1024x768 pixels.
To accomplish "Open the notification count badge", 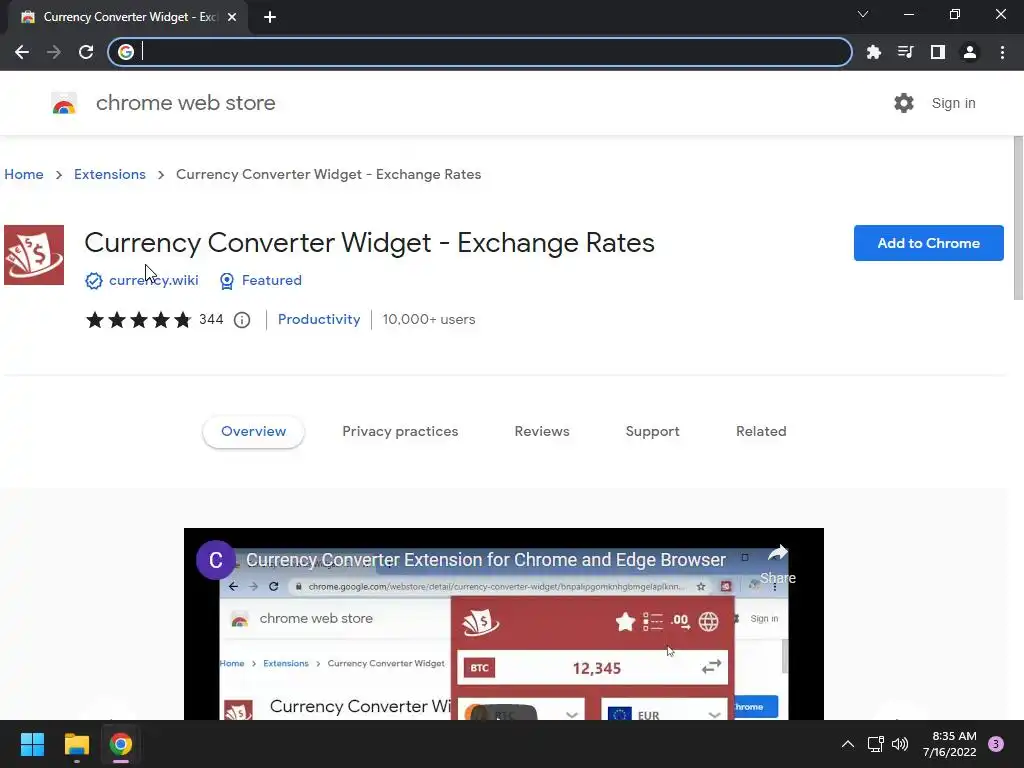I will 996,744.
